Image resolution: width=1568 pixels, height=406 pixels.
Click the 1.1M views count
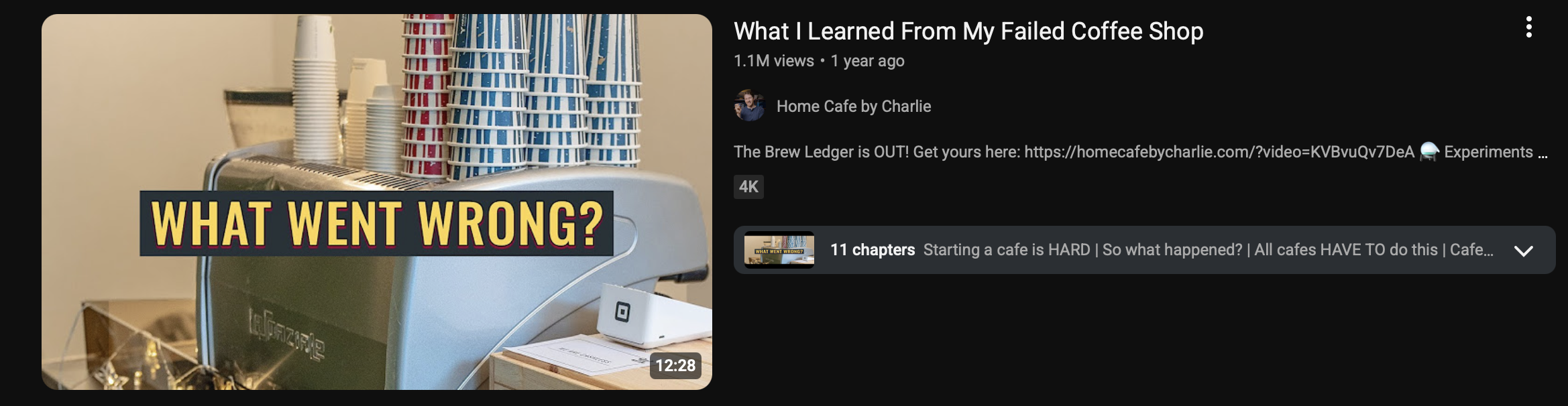click(x=774, y=61)
